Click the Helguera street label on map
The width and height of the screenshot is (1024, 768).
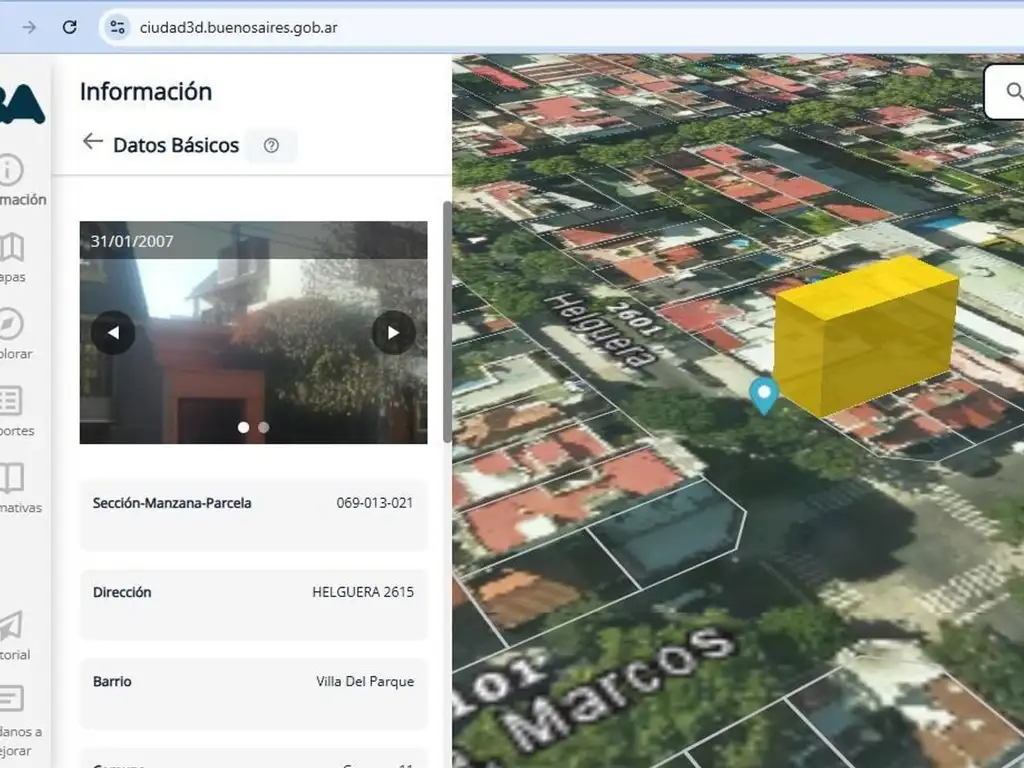tap(600, 330)
